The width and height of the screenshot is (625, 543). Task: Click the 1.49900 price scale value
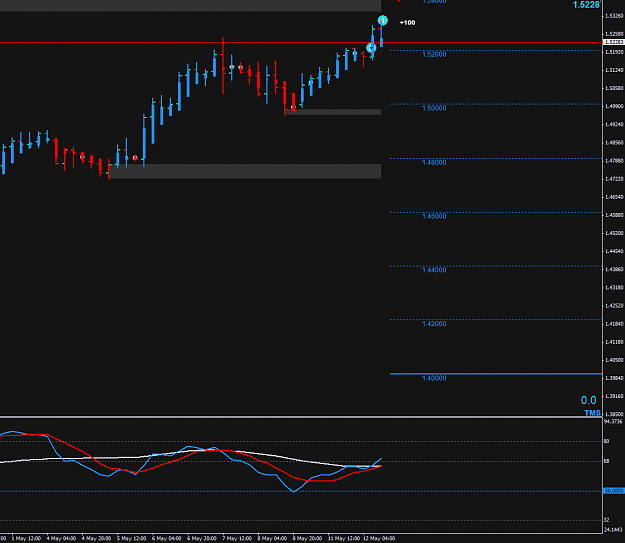[x=614, y=106]
